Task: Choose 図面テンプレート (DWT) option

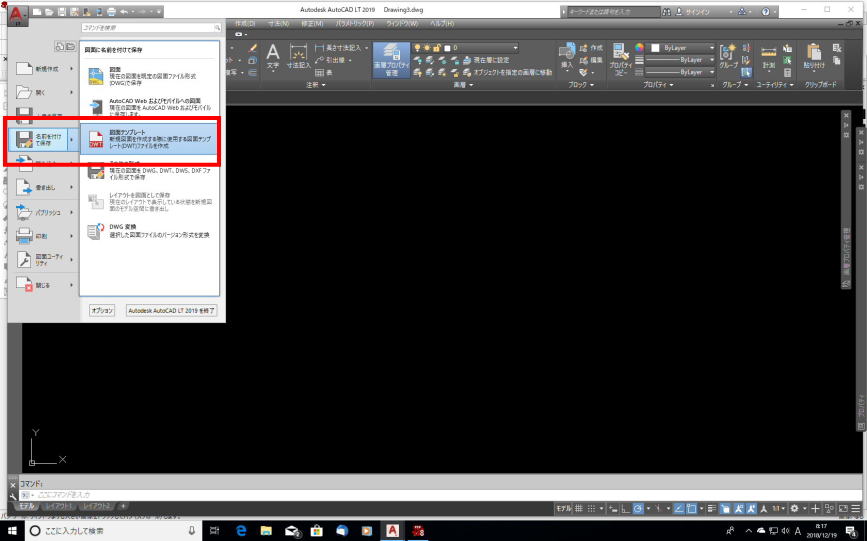Action: (x=149, y=139)
